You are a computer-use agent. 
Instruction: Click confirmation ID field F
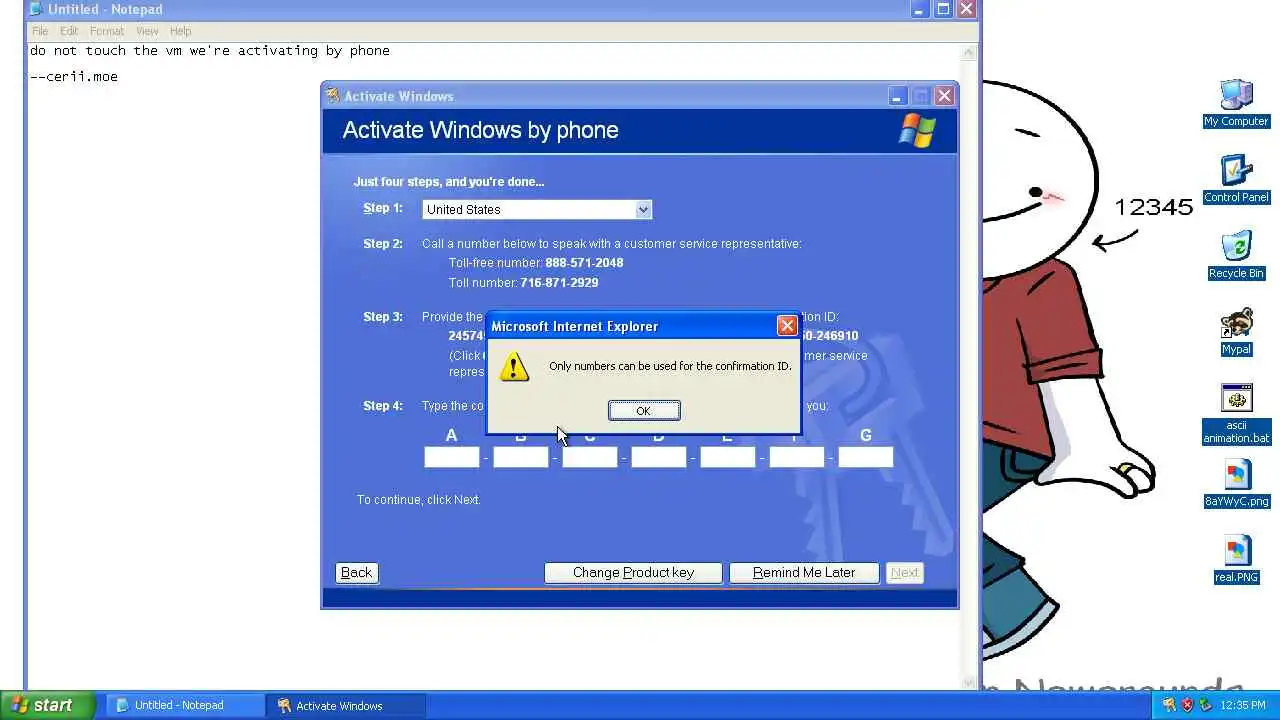pos(797,457)
